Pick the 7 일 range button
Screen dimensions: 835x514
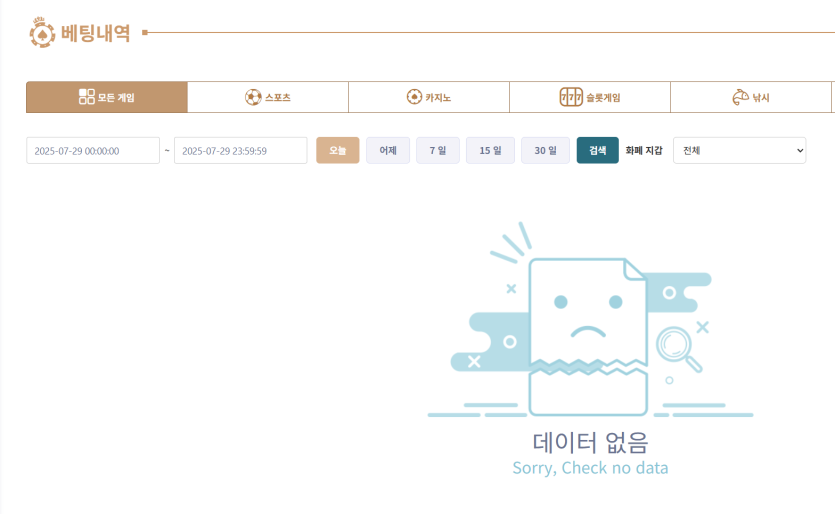[438, 150]
